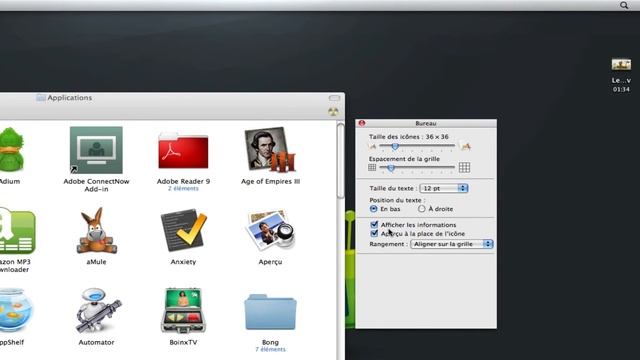Click the burn icon in Applications toolbar

point(333,112)
